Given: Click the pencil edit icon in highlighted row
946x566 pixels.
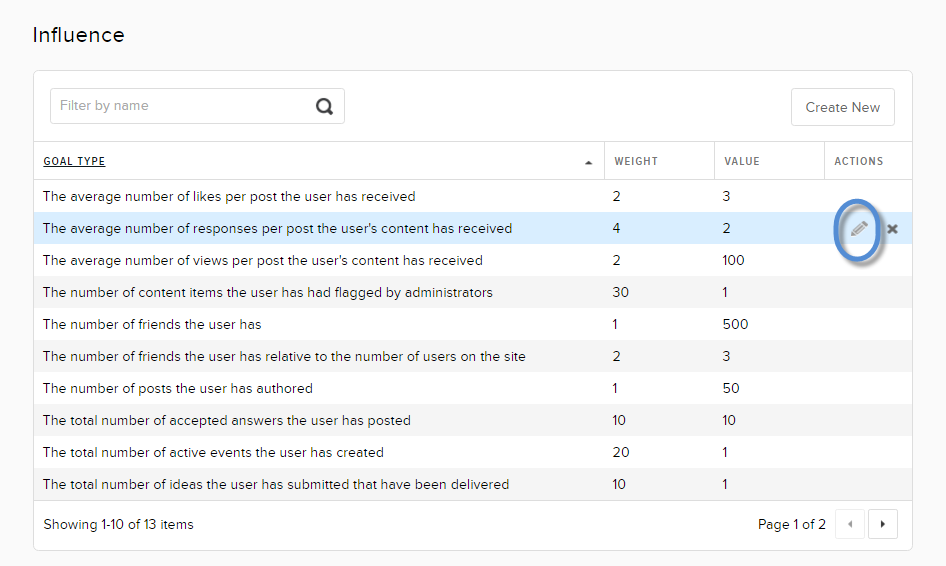Looking at the screenshot, I should pyautogui.click(x=858, y=229).
